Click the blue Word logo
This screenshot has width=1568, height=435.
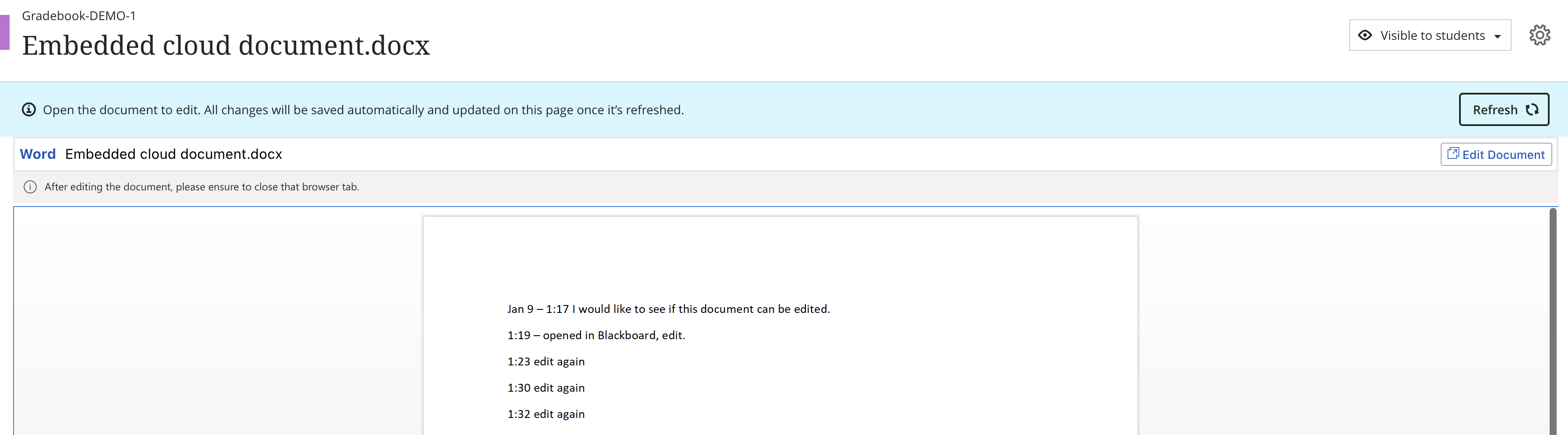(x=38, y=154)
